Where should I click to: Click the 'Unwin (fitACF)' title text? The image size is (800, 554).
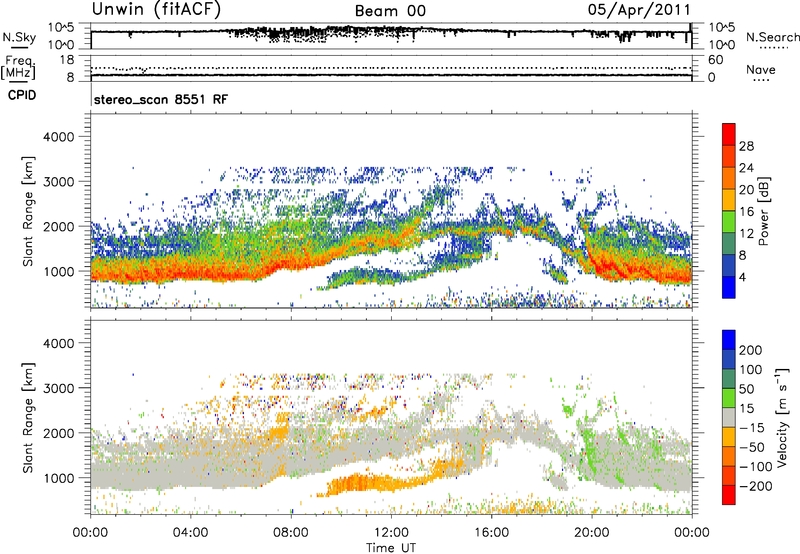[156, 10]
